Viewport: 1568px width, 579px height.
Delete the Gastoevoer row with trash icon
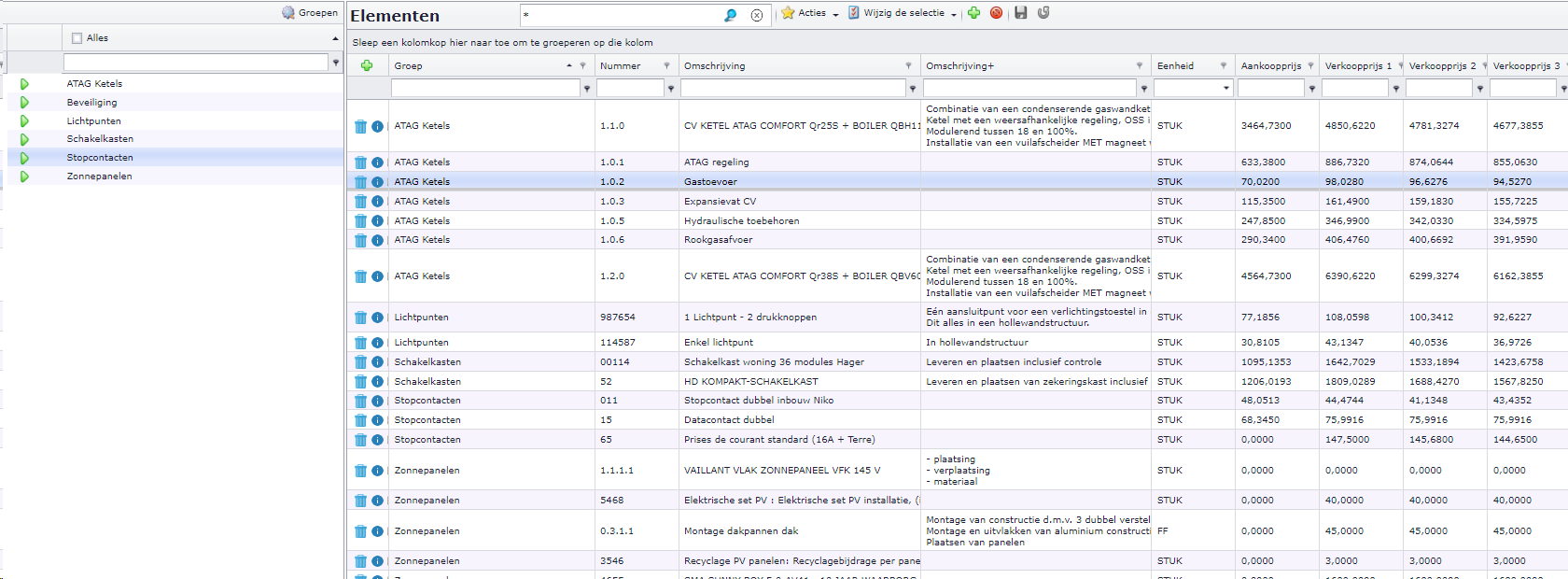360,182
